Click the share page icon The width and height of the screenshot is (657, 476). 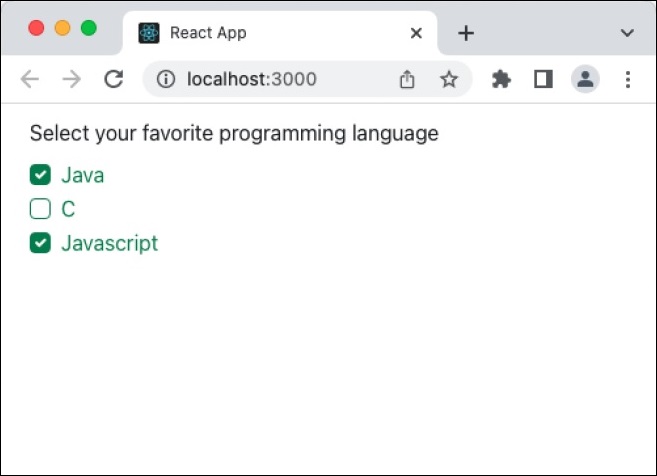pos(407,79)
